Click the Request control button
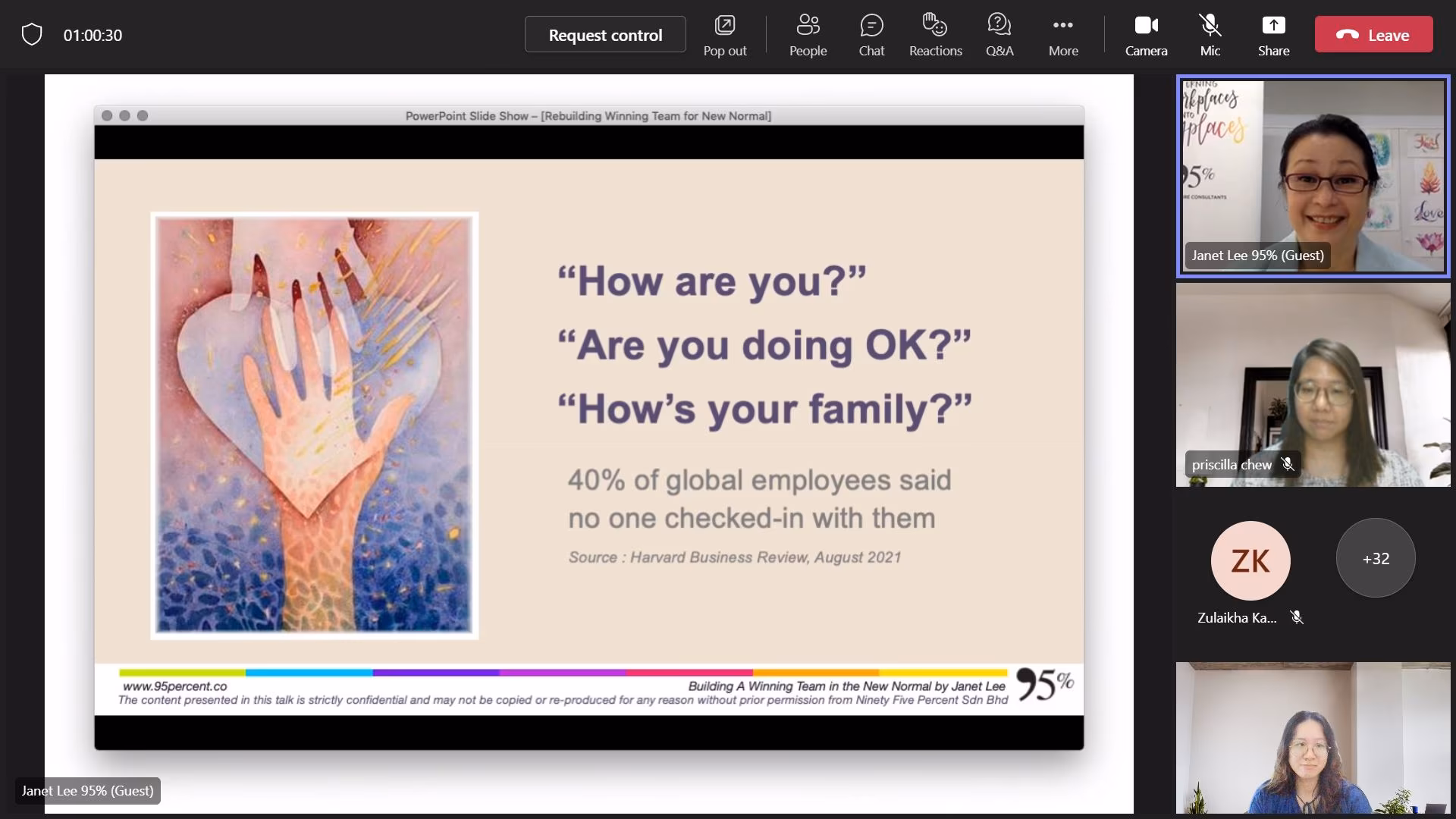Image resolution: width=1456 pixels, height=819 pixels. click(605, 35)
